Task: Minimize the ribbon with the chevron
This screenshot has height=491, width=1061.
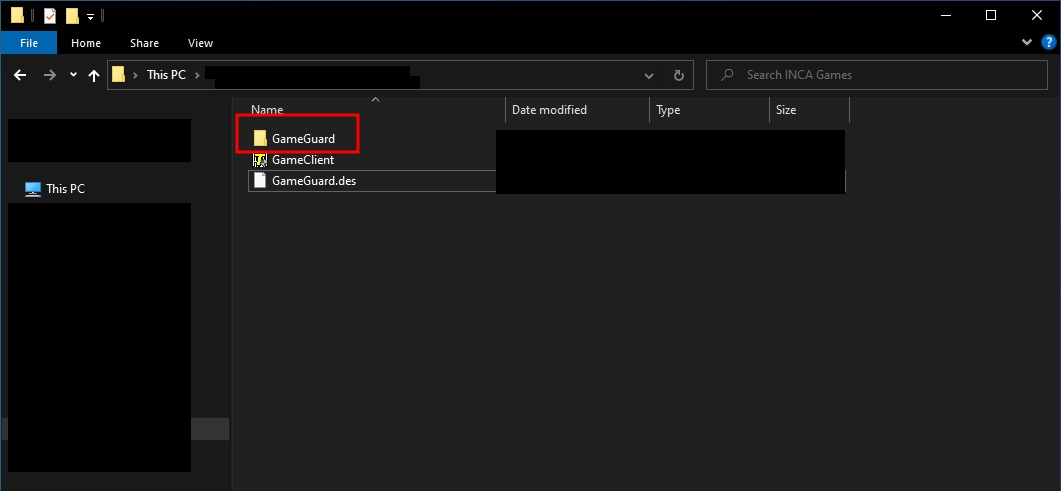Action: coord(1026,43)
